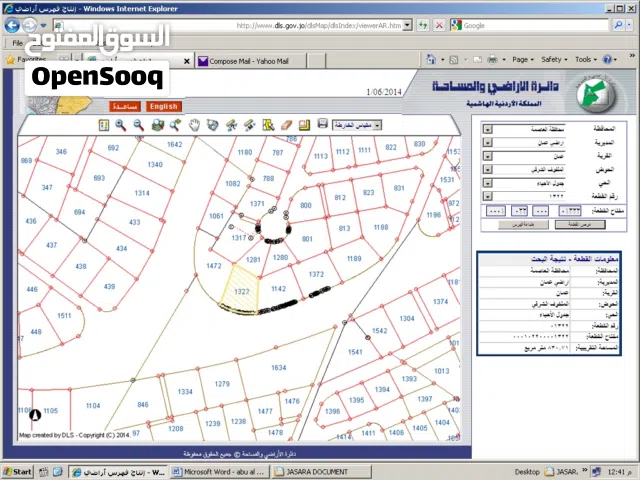Screen dimensions: 640x480
Task: Click the parcel key field containing ٠٠٠١
Action: tap(496, 211)
